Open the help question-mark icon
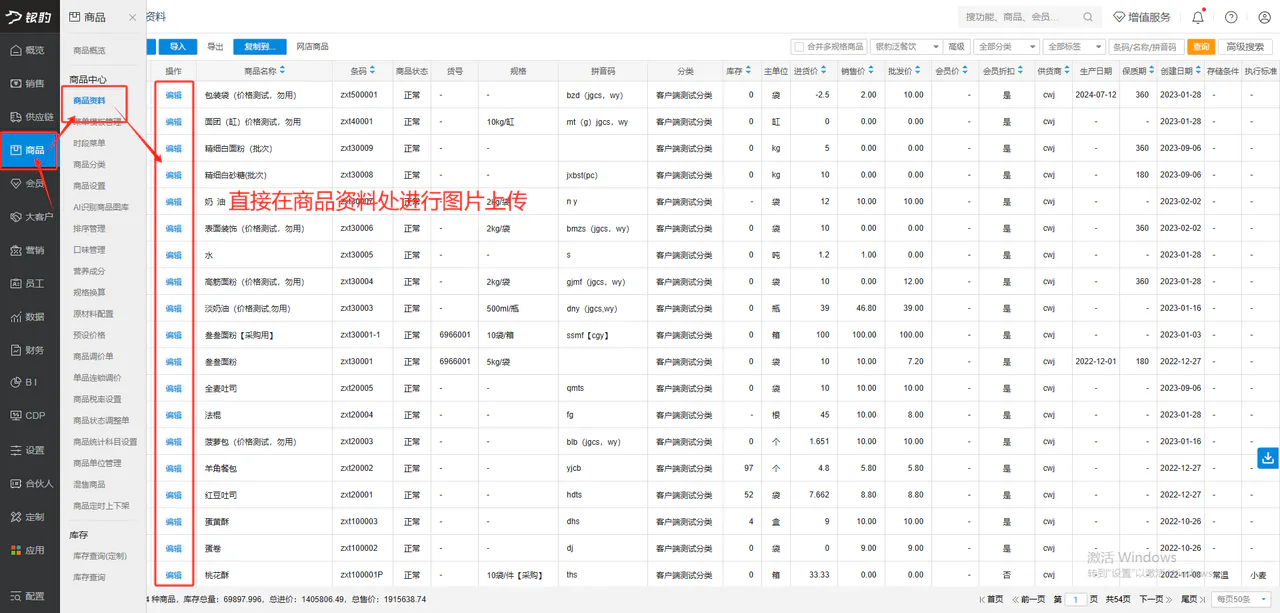This screenshot has height=613, width=1280. point(1231,17)
